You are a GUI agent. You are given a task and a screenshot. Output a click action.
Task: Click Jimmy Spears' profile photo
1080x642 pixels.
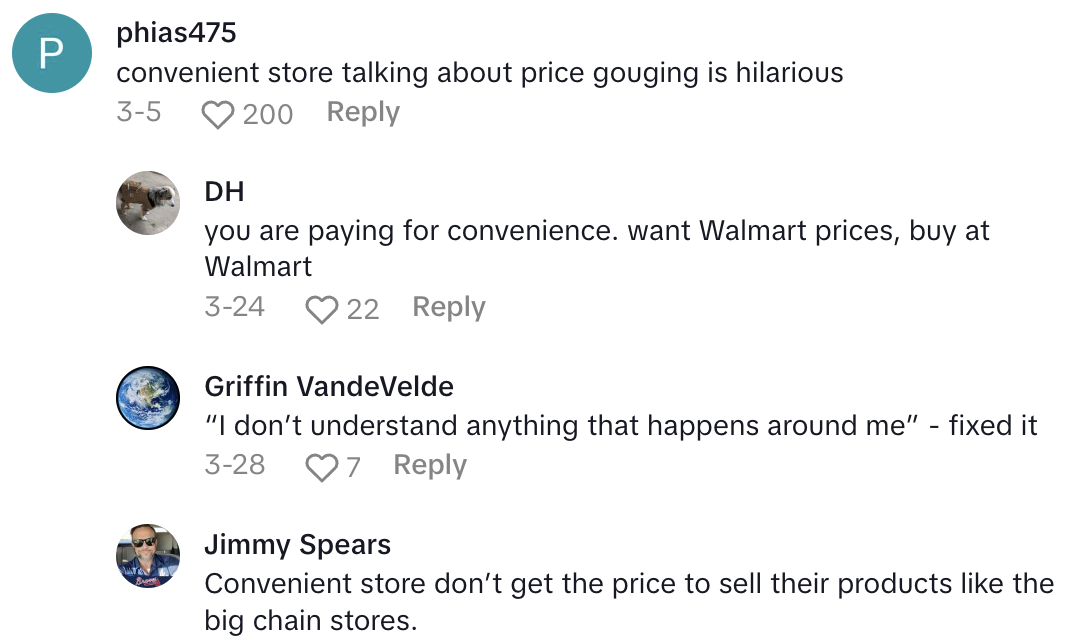[149, 558]
